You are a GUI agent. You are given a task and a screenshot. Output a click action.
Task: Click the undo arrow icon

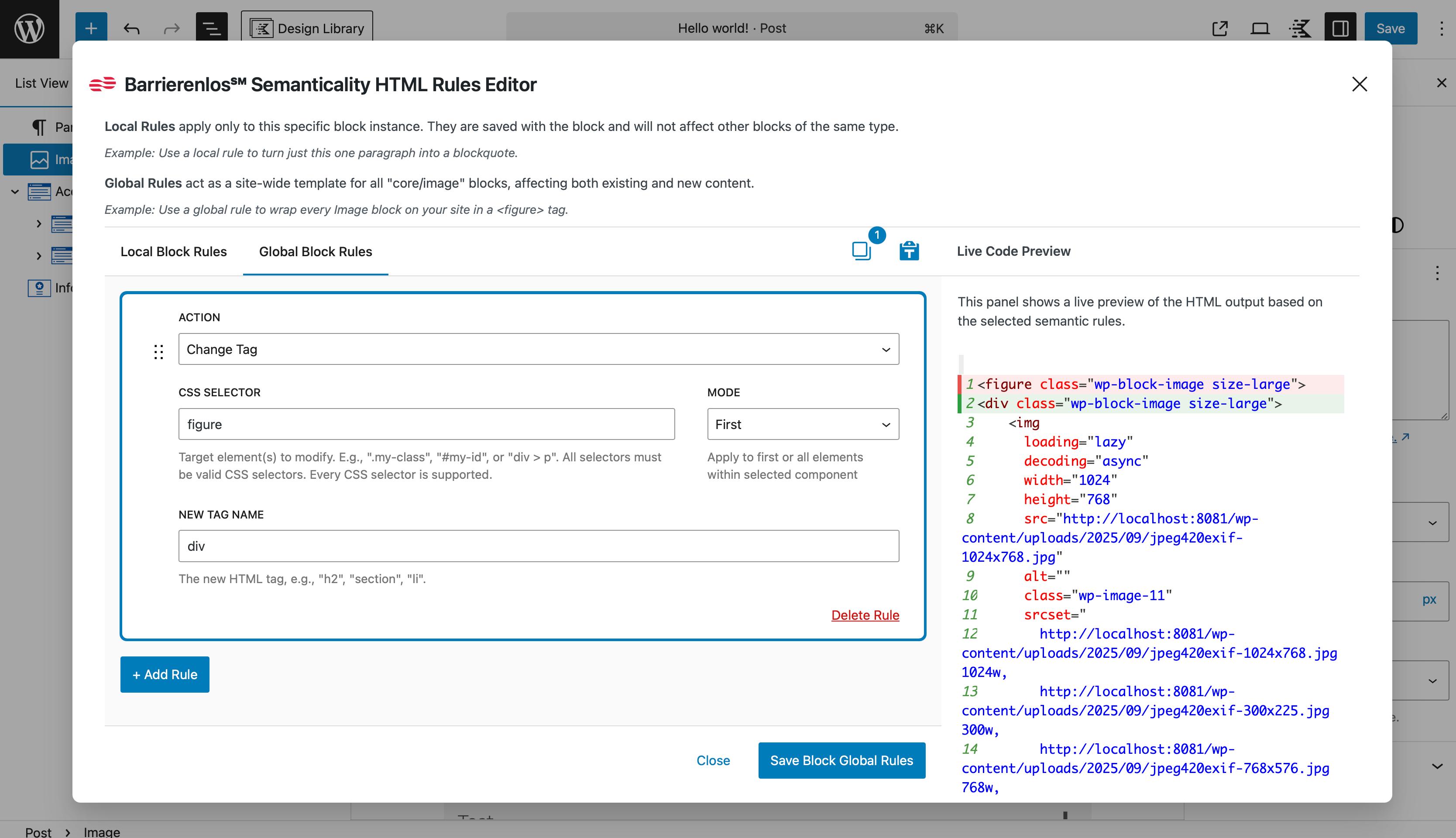[132, 28]
